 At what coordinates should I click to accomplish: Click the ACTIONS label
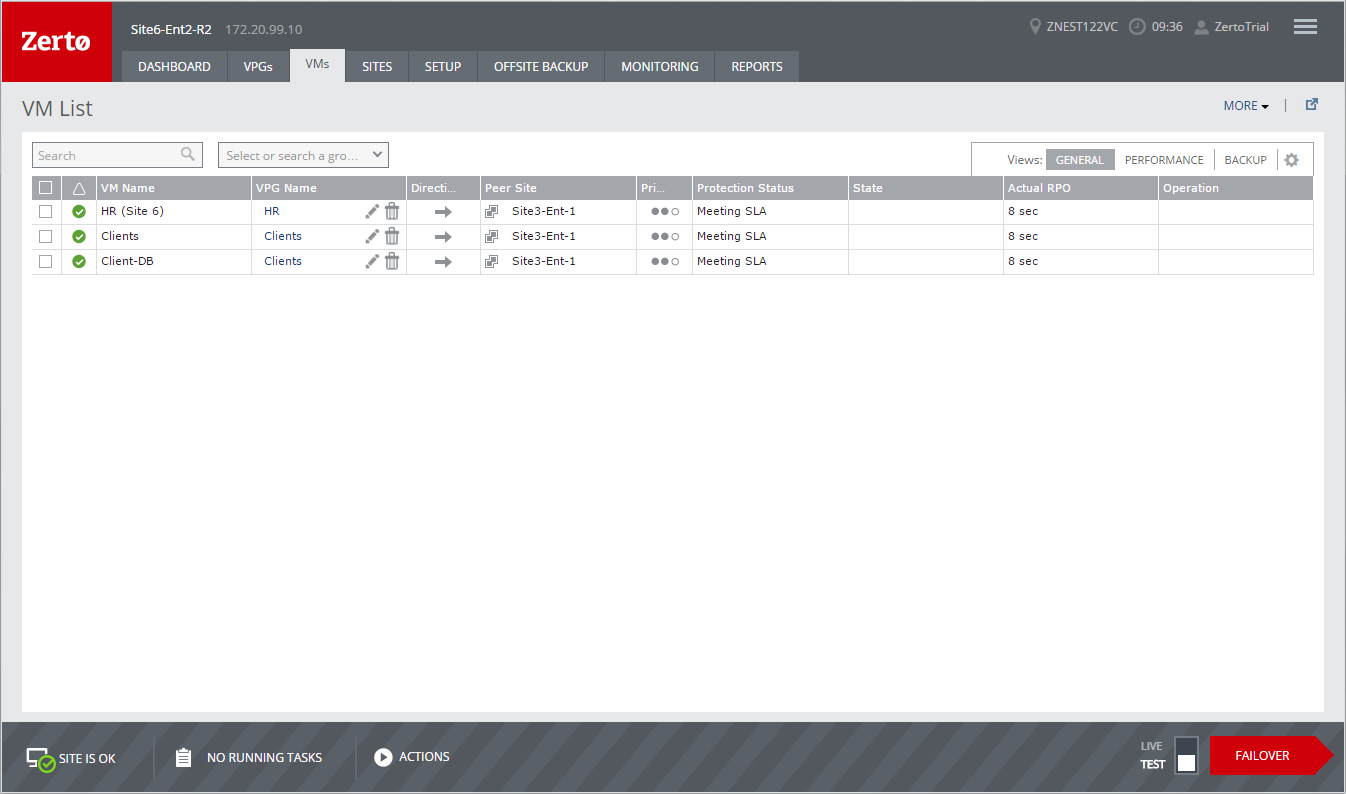[x=424, y=757]
